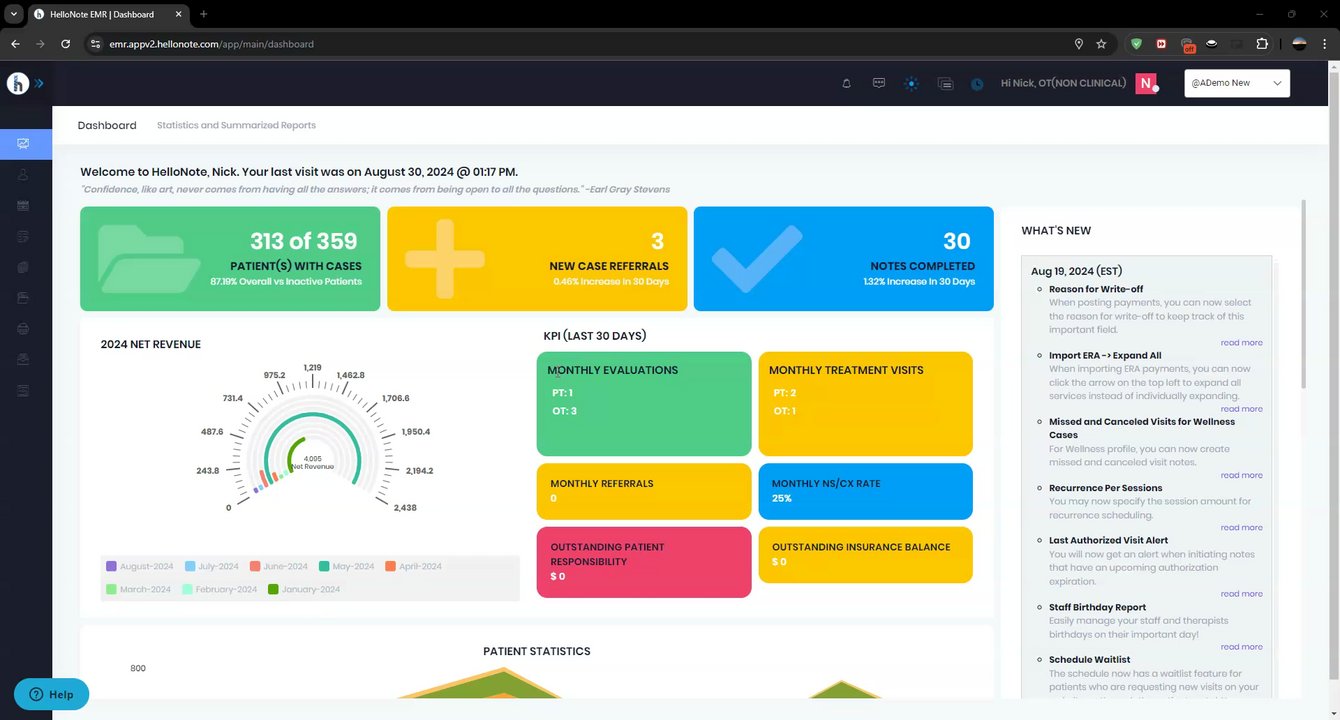Open Chrome tab search dropdown arrow

point(14,14)
